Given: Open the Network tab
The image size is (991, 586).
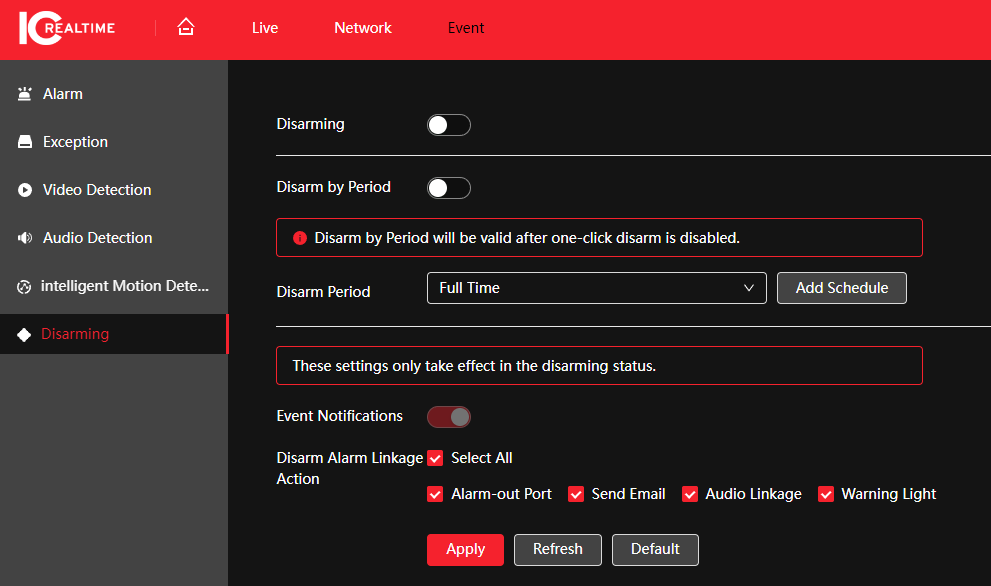Looking at the screenshot, I should (363, 28).
